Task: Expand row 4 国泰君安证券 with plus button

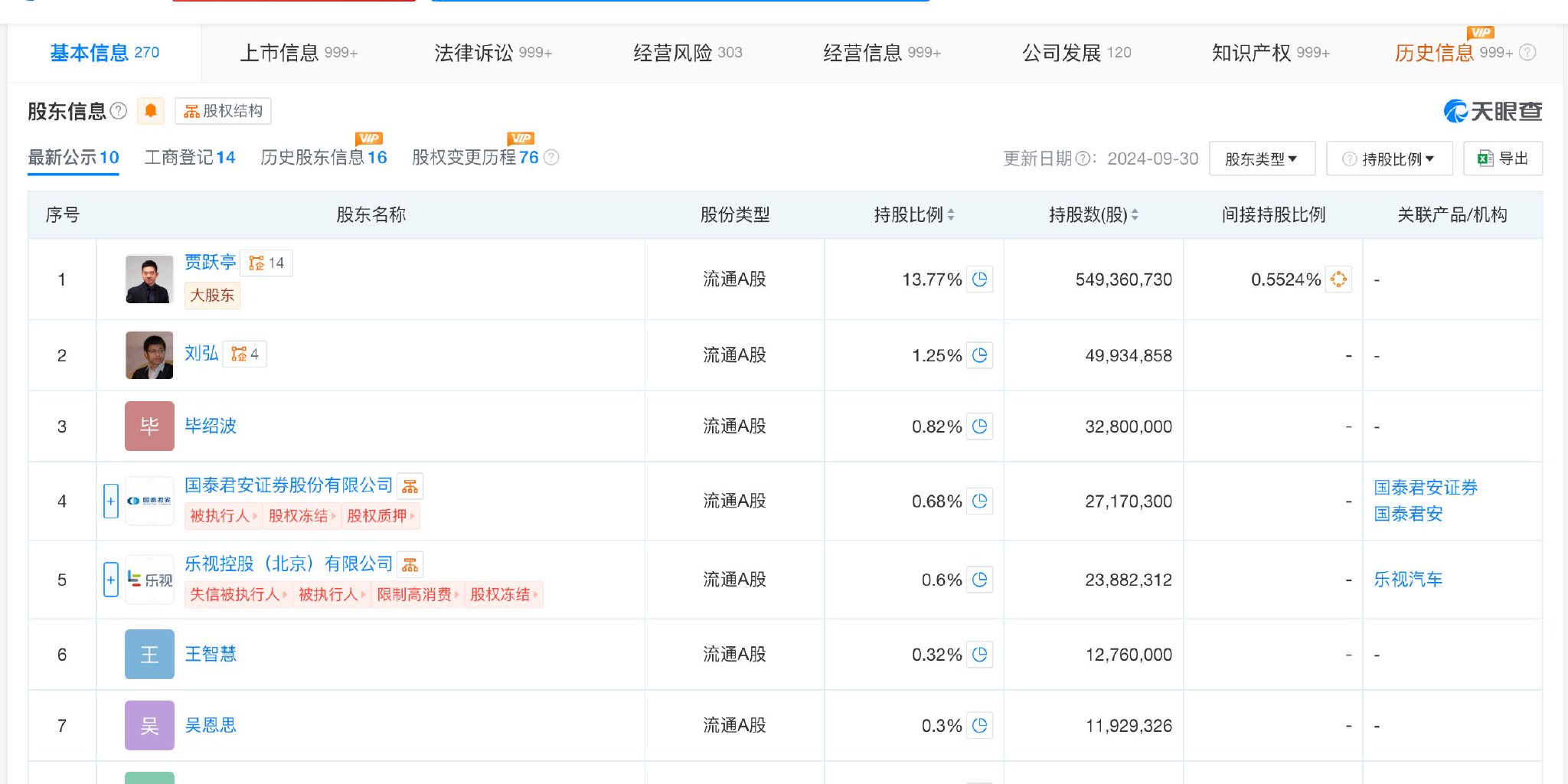Action: tap(111, 501)
